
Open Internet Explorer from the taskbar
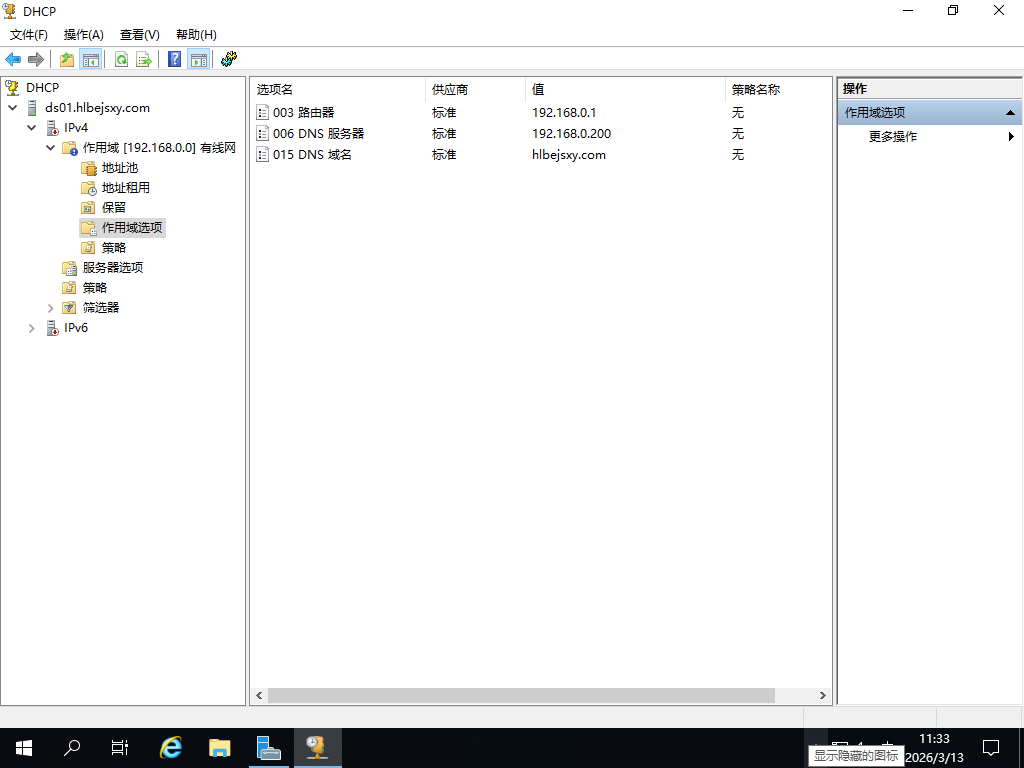click(x=172, y=747)
